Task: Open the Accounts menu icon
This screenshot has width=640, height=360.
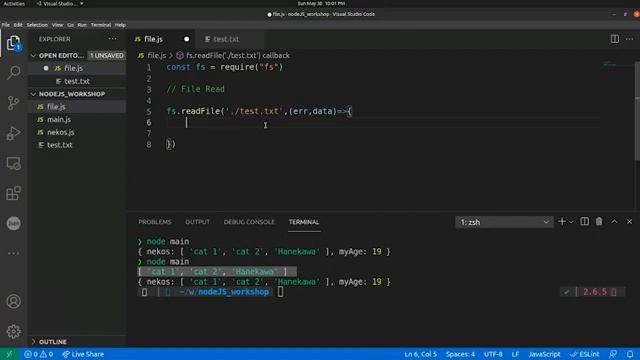Action: (13, 301)
